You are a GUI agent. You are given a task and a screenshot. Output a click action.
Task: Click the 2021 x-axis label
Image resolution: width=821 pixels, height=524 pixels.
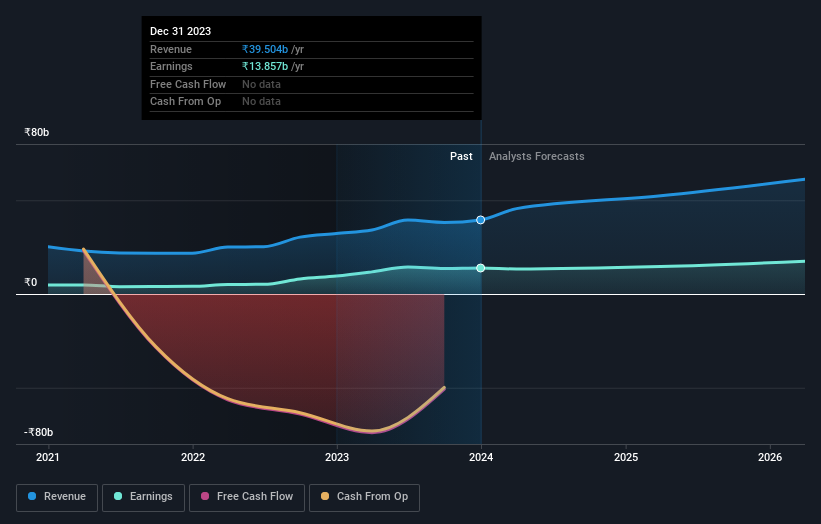tap(48, 457)
